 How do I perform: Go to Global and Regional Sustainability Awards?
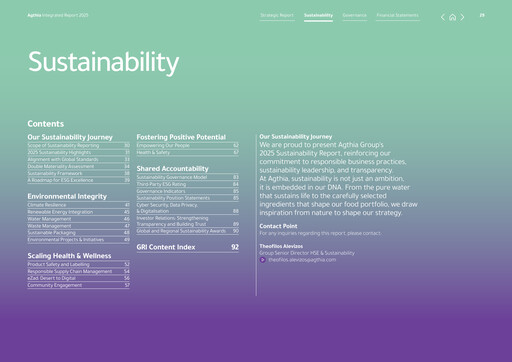[x=188, y=231]
